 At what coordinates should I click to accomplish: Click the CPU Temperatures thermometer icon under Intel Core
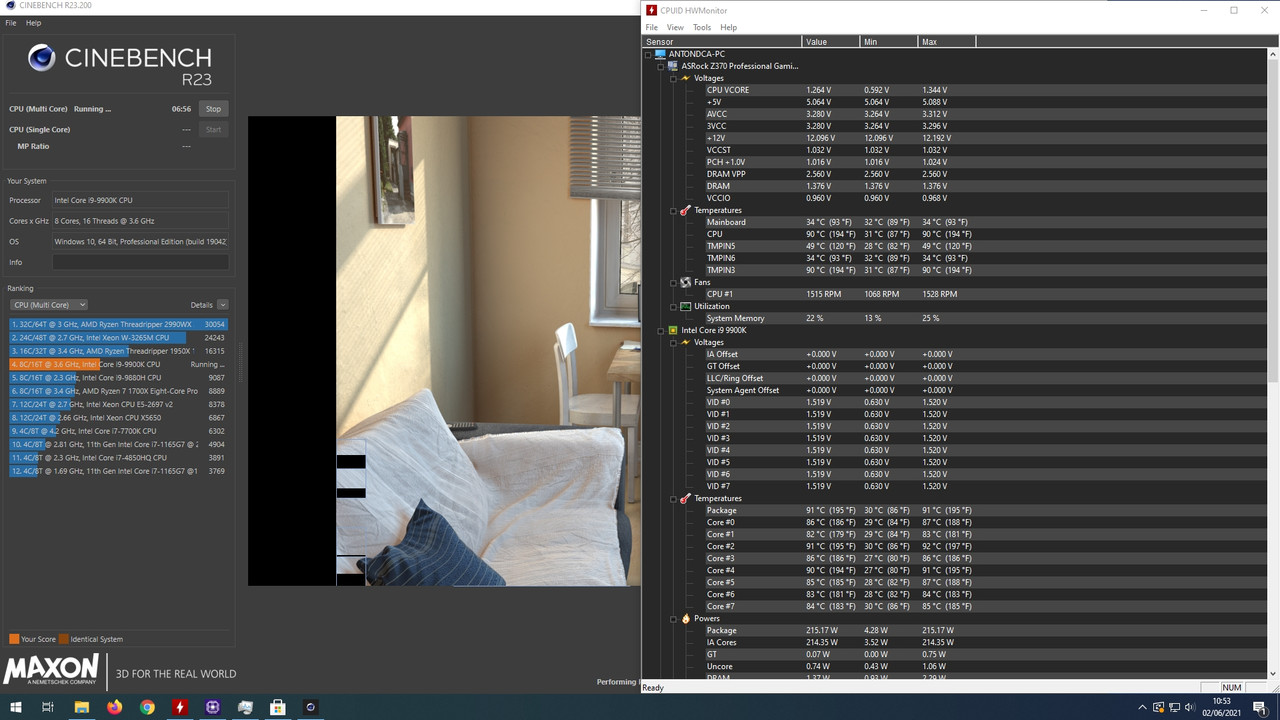[x=685, y=498]
